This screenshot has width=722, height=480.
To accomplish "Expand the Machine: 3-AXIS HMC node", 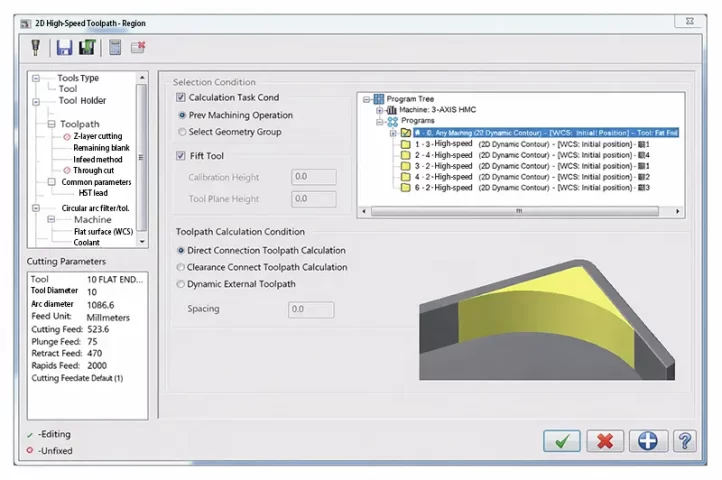I will [379, 110].
